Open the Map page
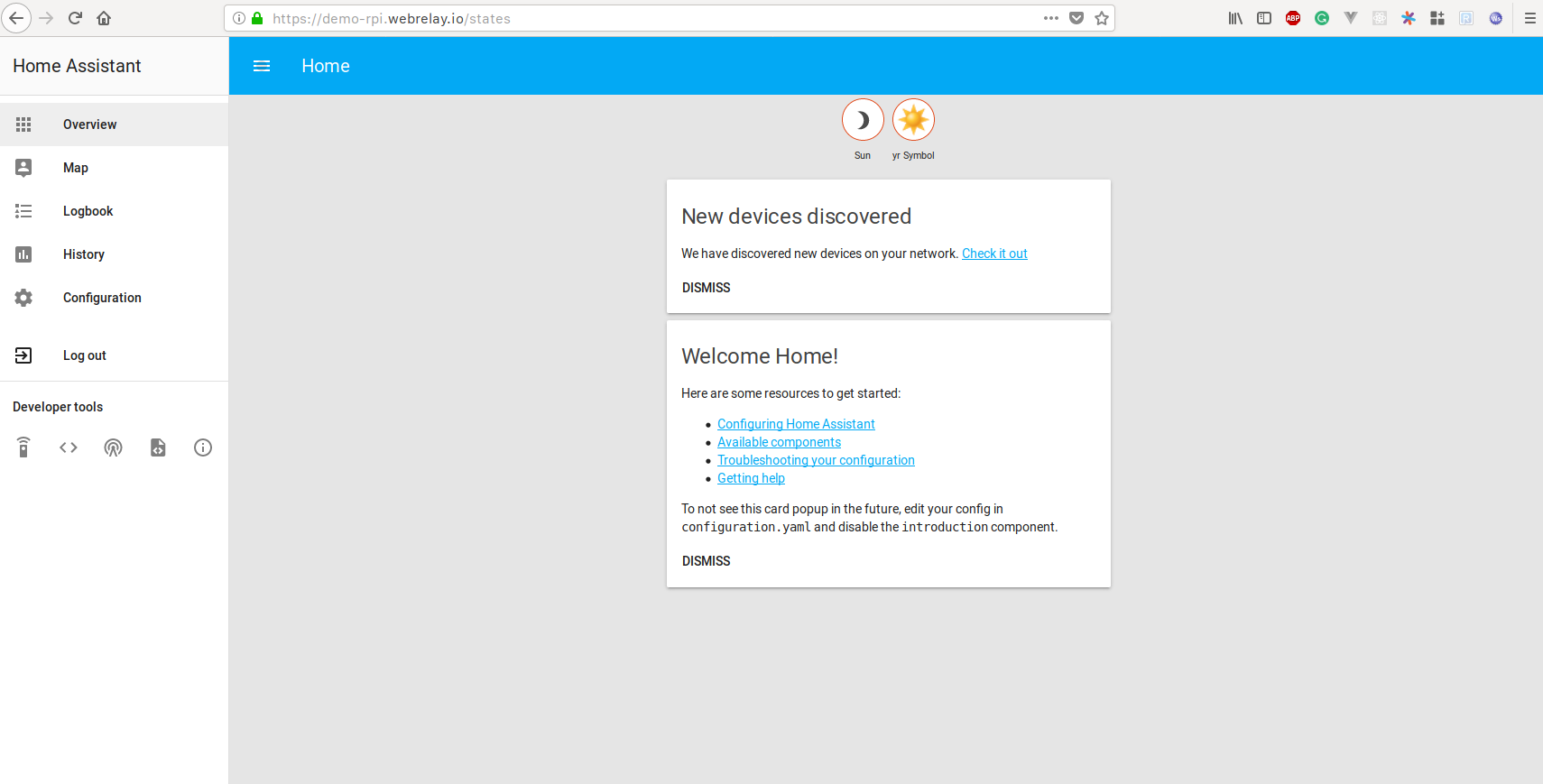1543x784 pixels. tap(114, 168)
